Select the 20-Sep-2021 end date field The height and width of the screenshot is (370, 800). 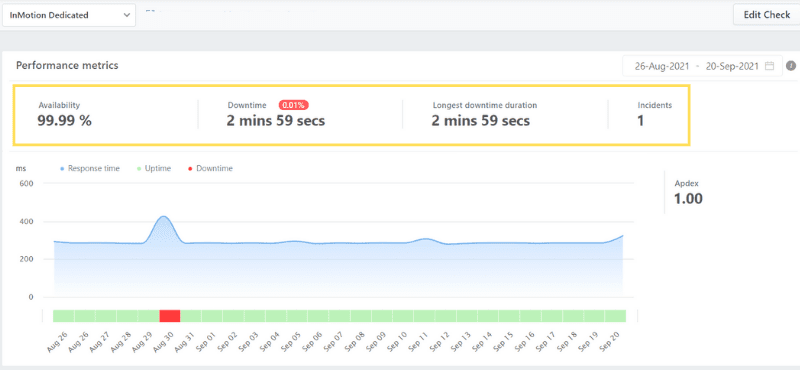point(733,66)
